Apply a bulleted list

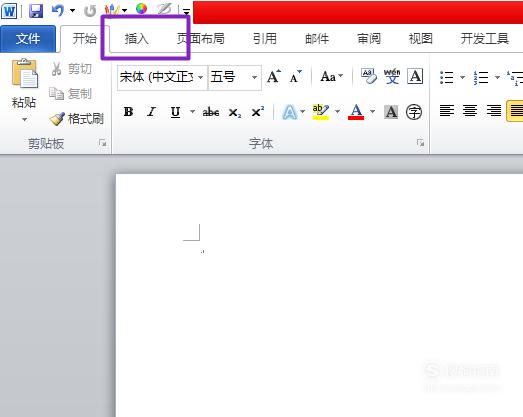(x=447, y=77)
